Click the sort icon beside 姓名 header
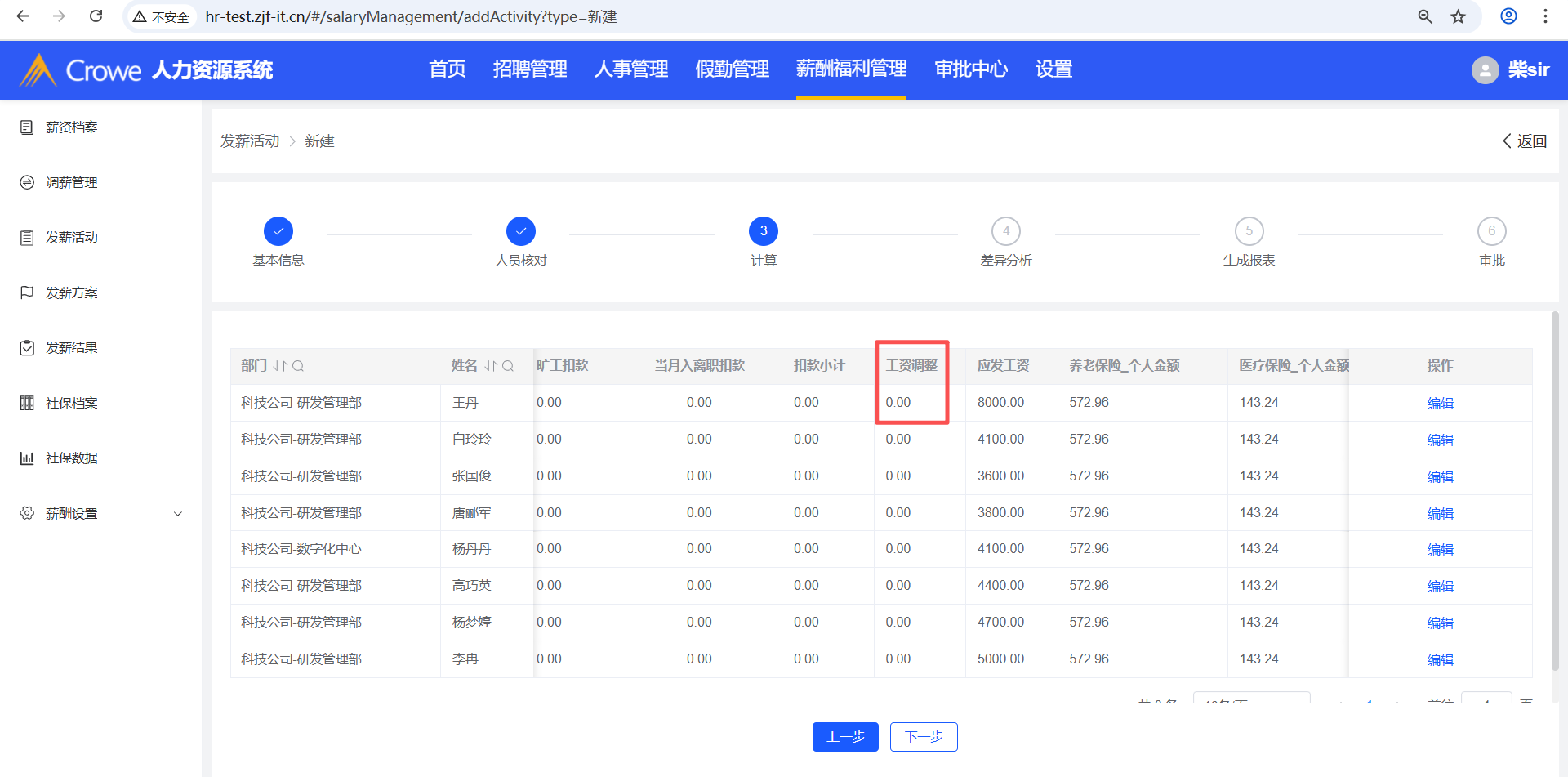Screen dimensions: 1568x777 490,366
